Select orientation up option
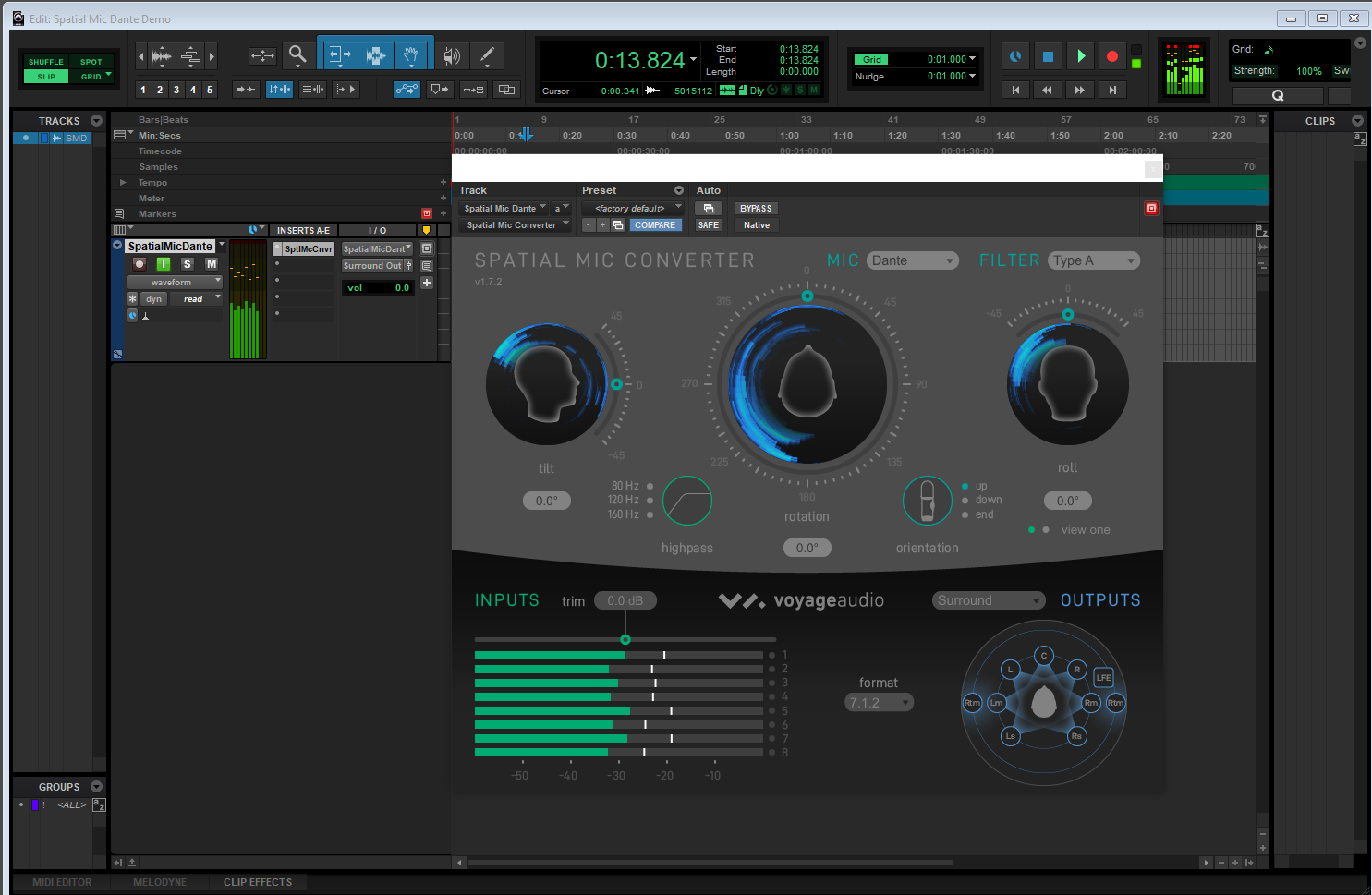This screenshot has width=1372, height=895. (965, 486)
